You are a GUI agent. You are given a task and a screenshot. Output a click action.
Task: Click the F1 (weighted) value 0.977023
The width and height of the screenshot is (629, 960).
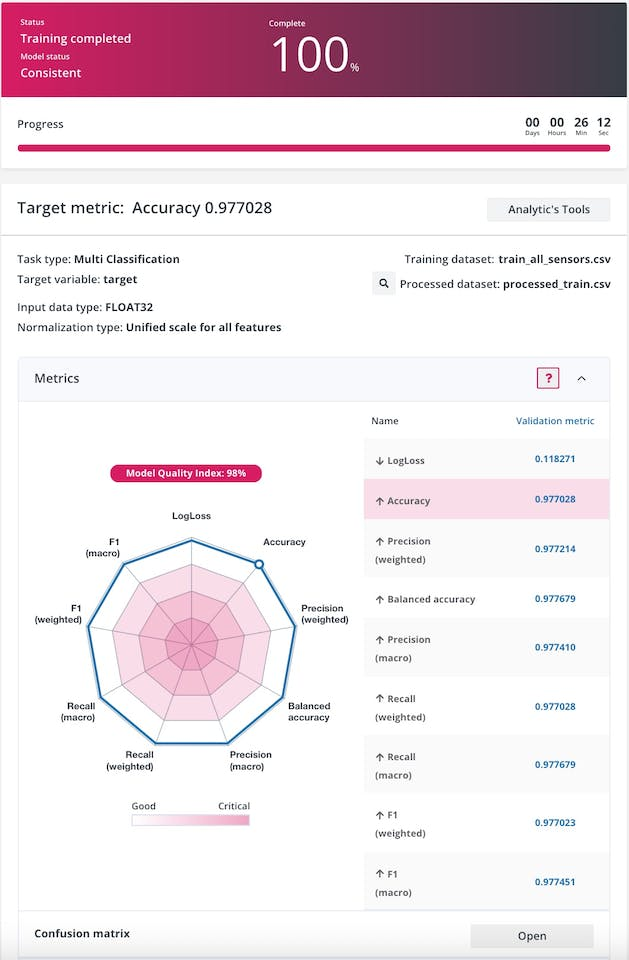(555, 823)
